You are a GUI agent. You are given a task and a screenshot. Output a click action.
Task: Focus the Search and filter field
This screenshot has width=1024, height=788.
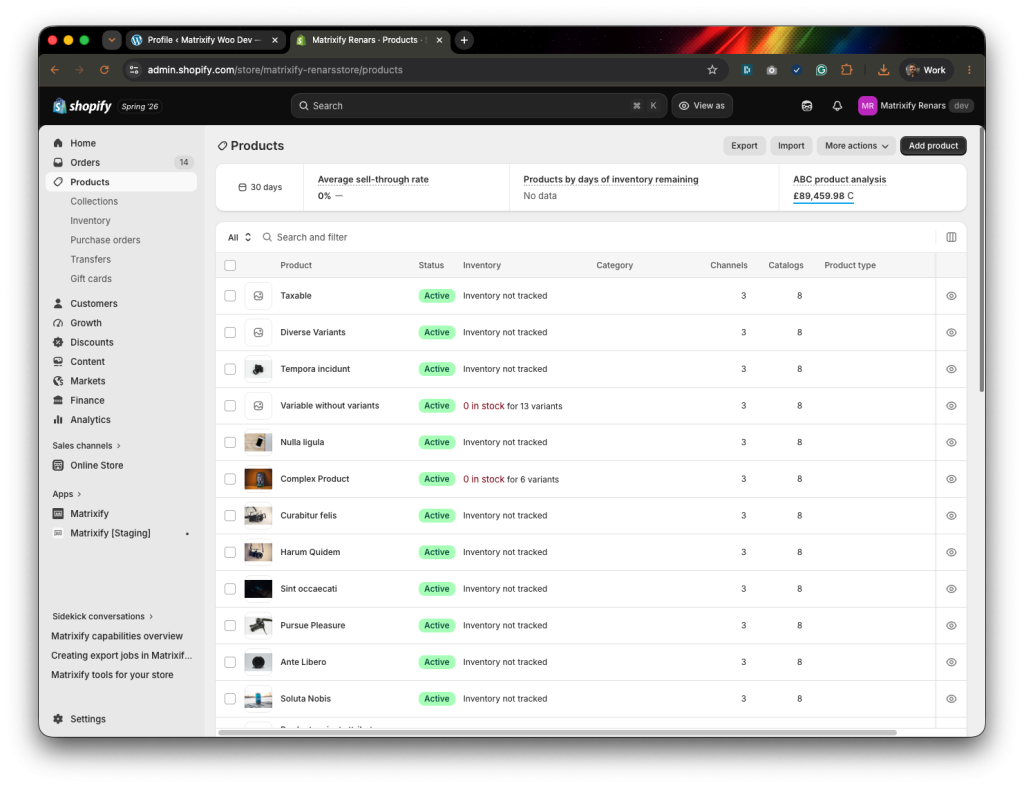(x=594, y=237)
